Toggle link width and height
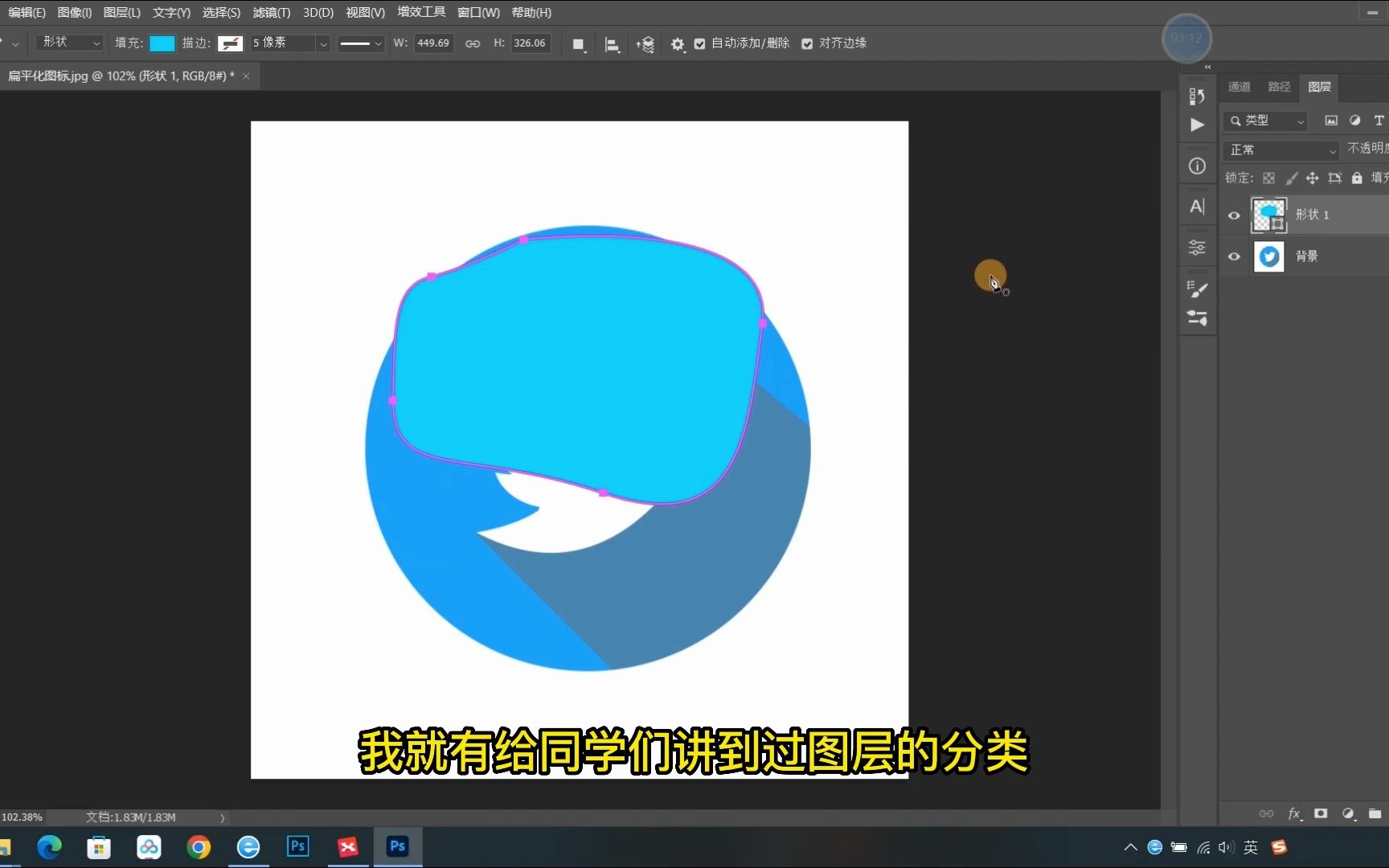The image size is (1389, 868). click(x=473, y=44)
